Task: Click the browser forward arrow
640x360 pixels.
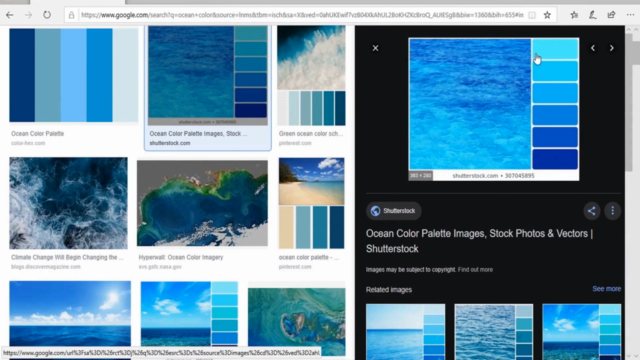Action: [28, 15]
